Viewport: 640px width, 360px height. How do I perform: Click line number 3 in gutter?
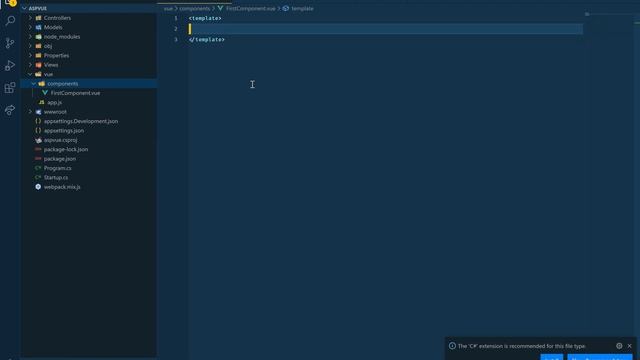click(176, 40)
